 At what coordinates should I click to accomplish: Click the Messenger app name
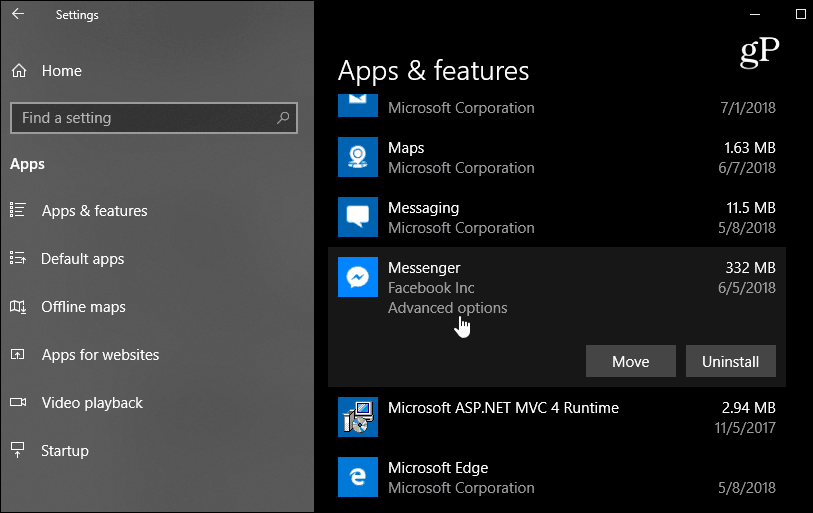click(x=424, y=268)
